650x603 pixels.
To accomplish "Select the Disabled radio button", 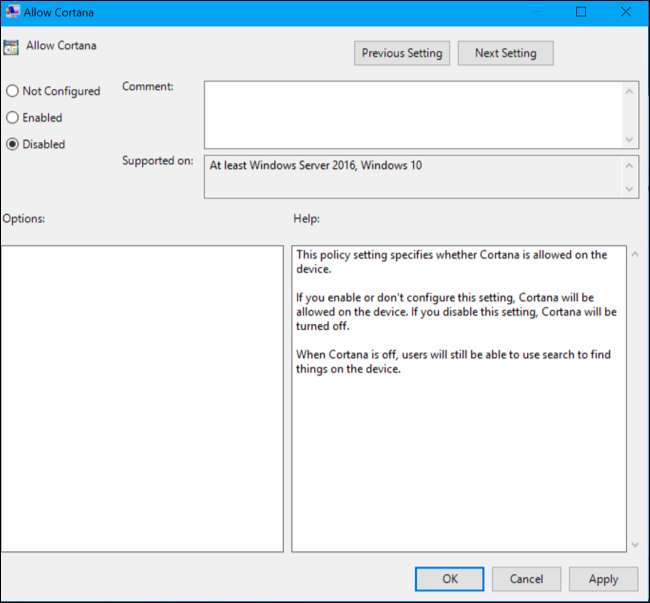I will coord(12,144).
